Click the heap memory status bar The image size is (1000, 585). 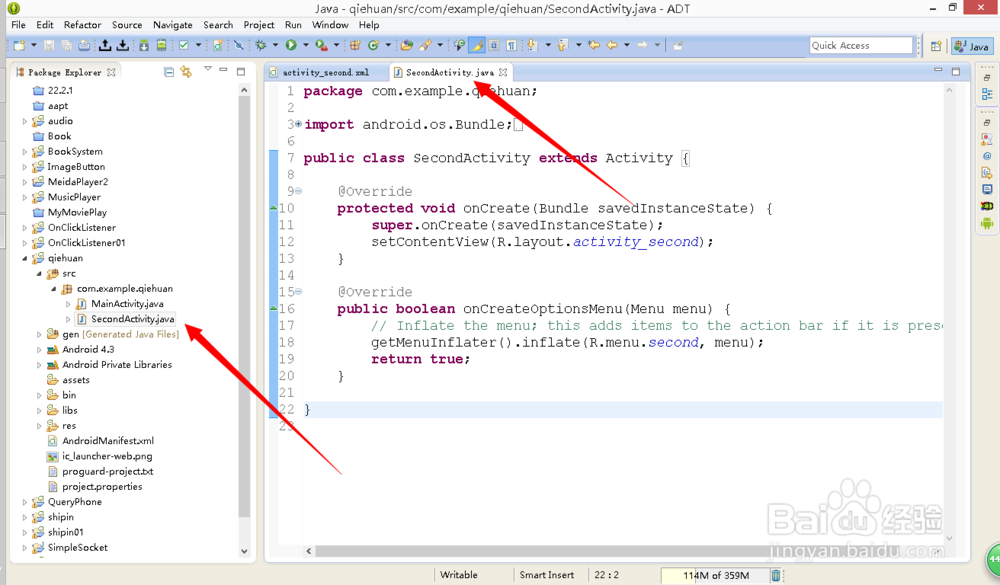pos(715,575)
